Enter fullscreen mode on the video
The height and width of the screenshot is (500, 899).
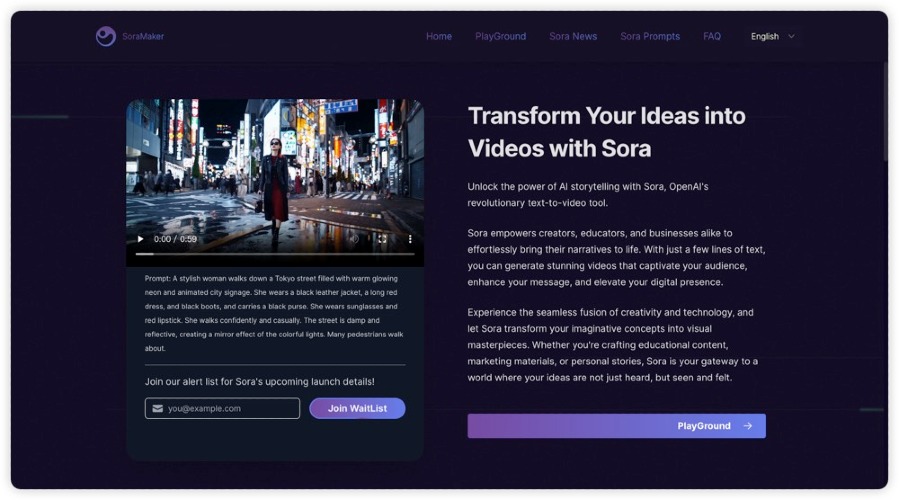point(382,239)
